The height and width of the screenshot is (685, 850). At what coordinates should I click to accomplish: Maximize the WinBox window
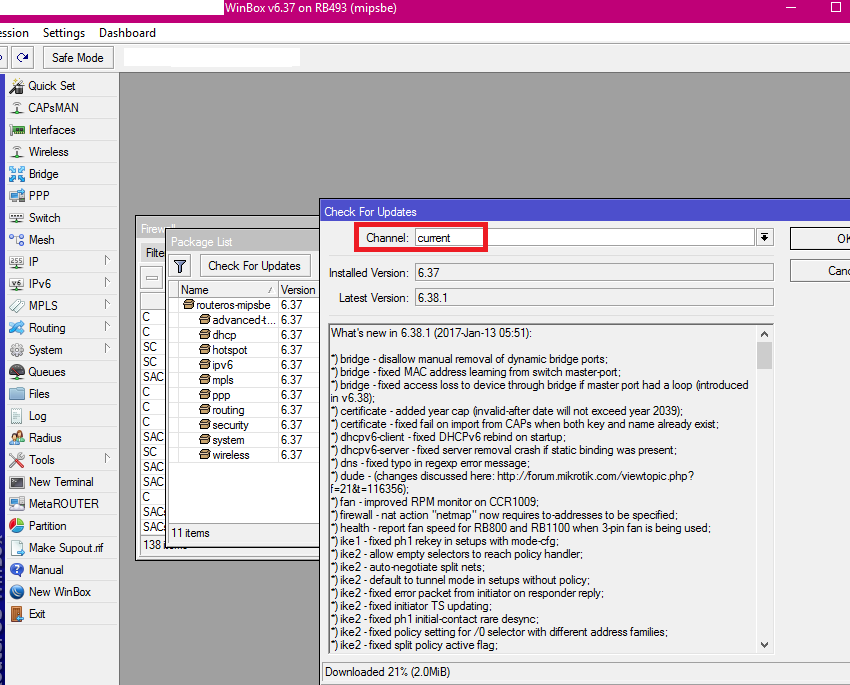(x=836, y=8)
